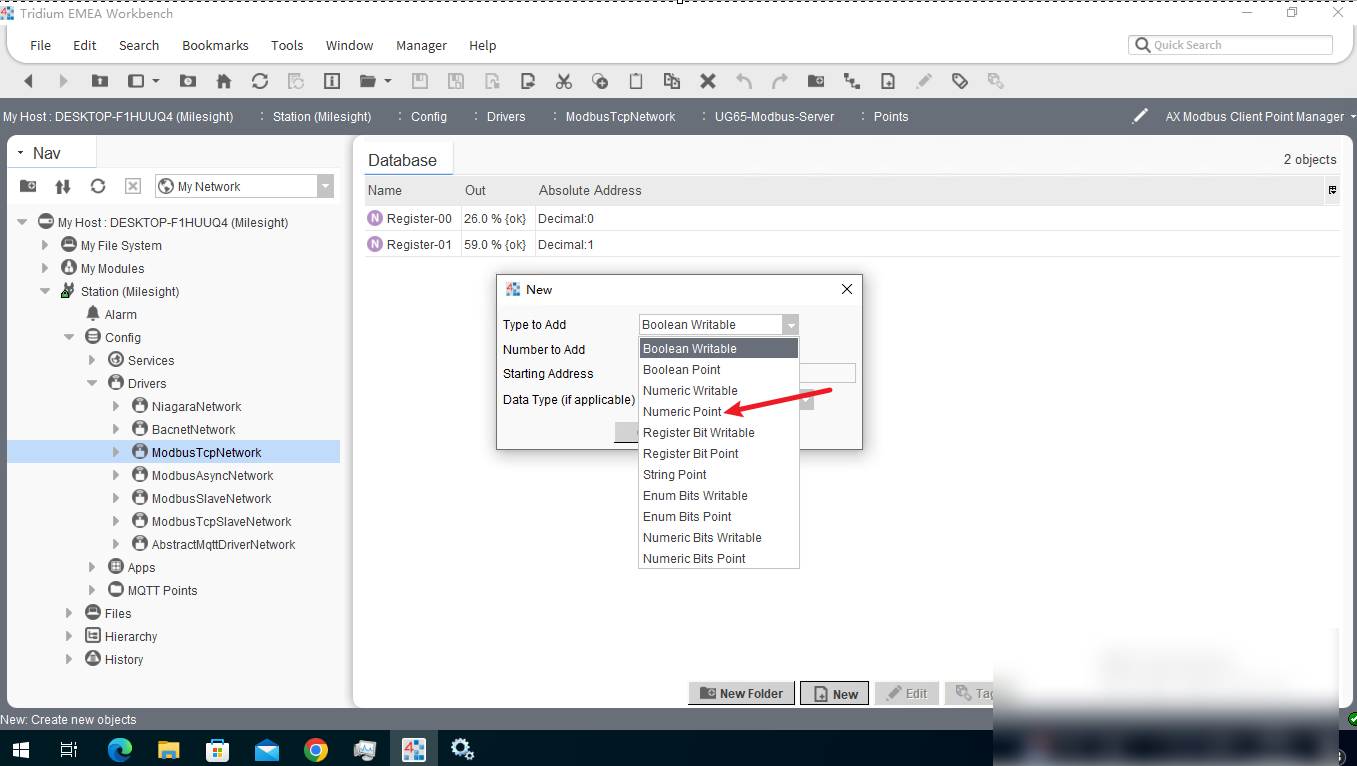This screenshot has width=1357, height=766.
Task: Collapse the Drivers tree node
Action: (x=92, y=383)
